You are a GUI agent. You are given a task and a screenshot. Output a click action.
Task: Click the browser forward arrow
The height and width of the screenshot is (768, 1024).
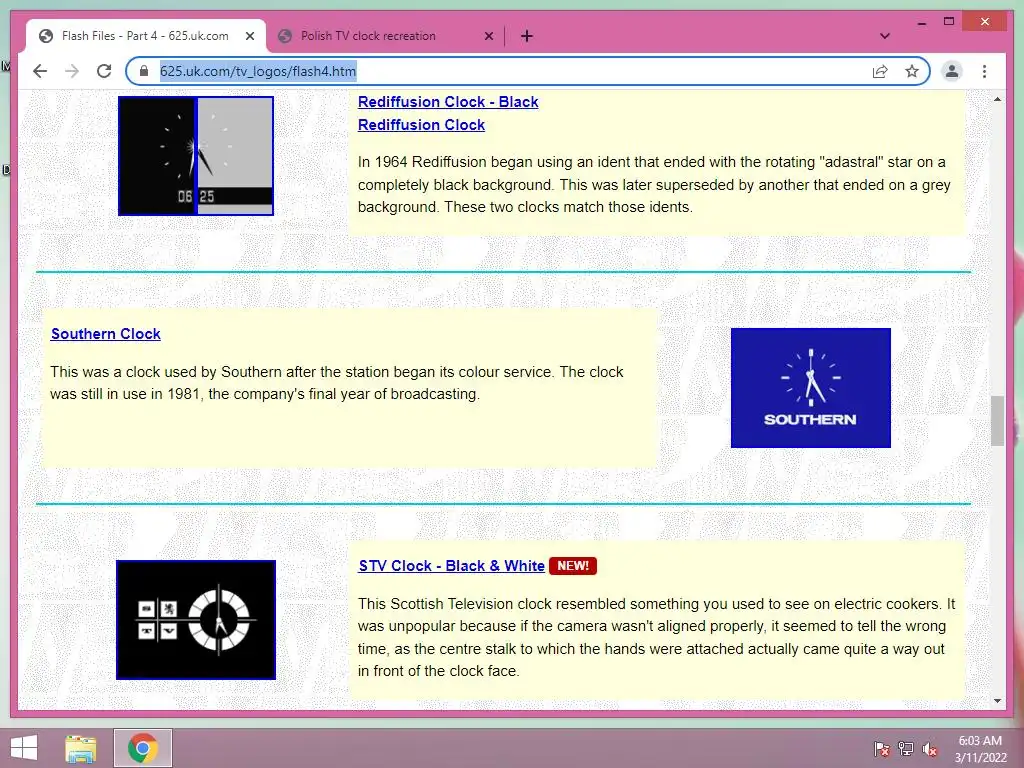click(72, 71)
